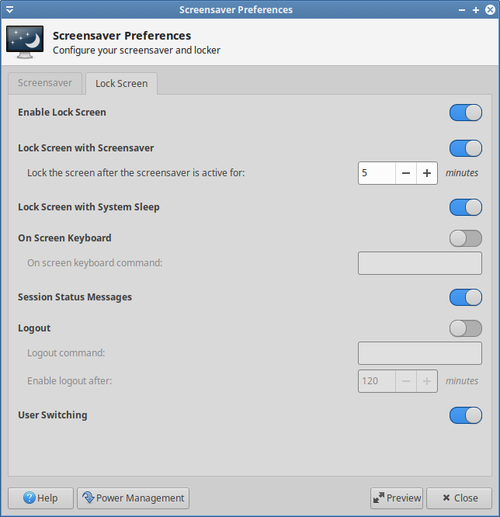Disable the Enable Lock Screen switch

465,113
